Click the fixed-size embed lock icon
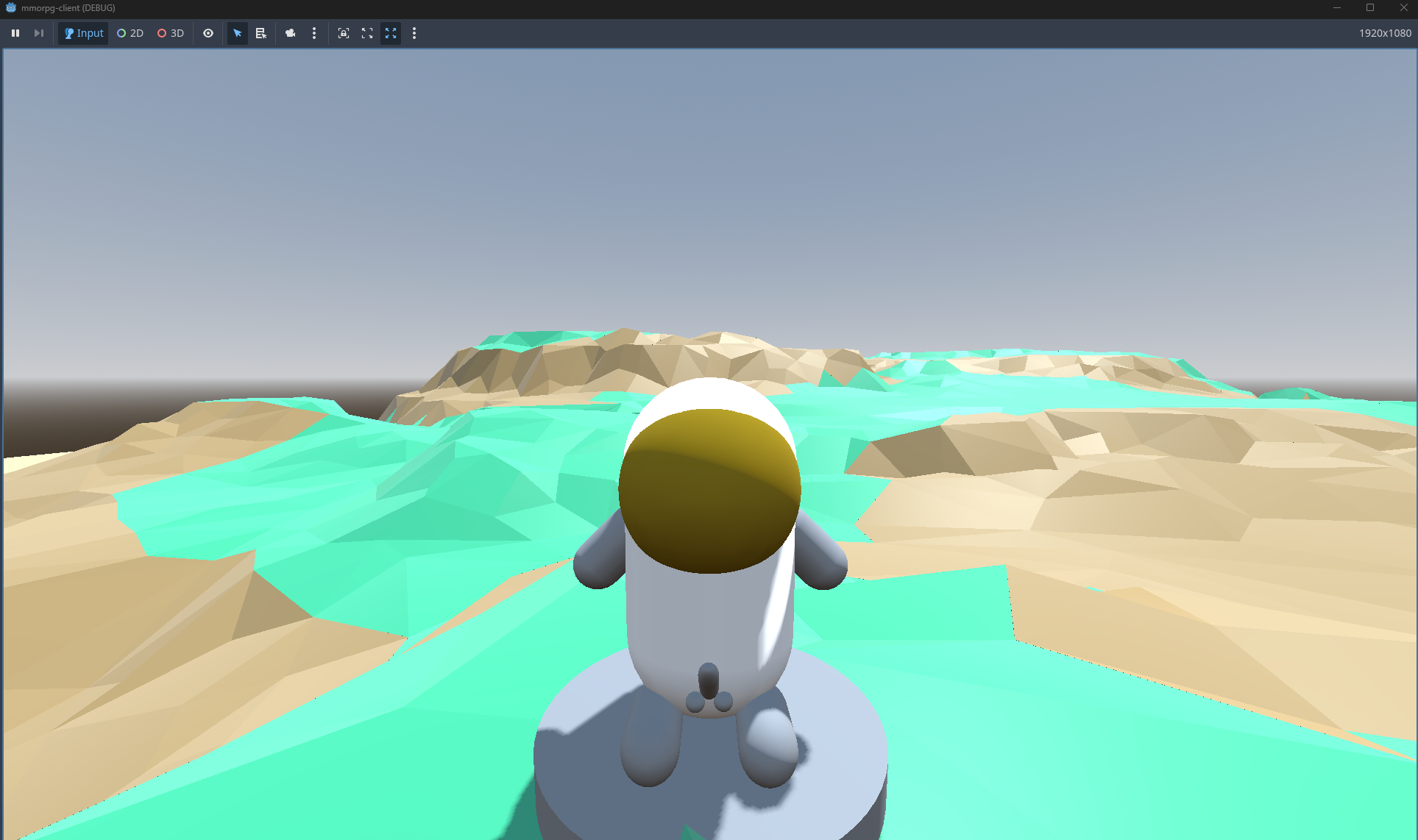The image size is (1418, 840). tap(344, 33)
